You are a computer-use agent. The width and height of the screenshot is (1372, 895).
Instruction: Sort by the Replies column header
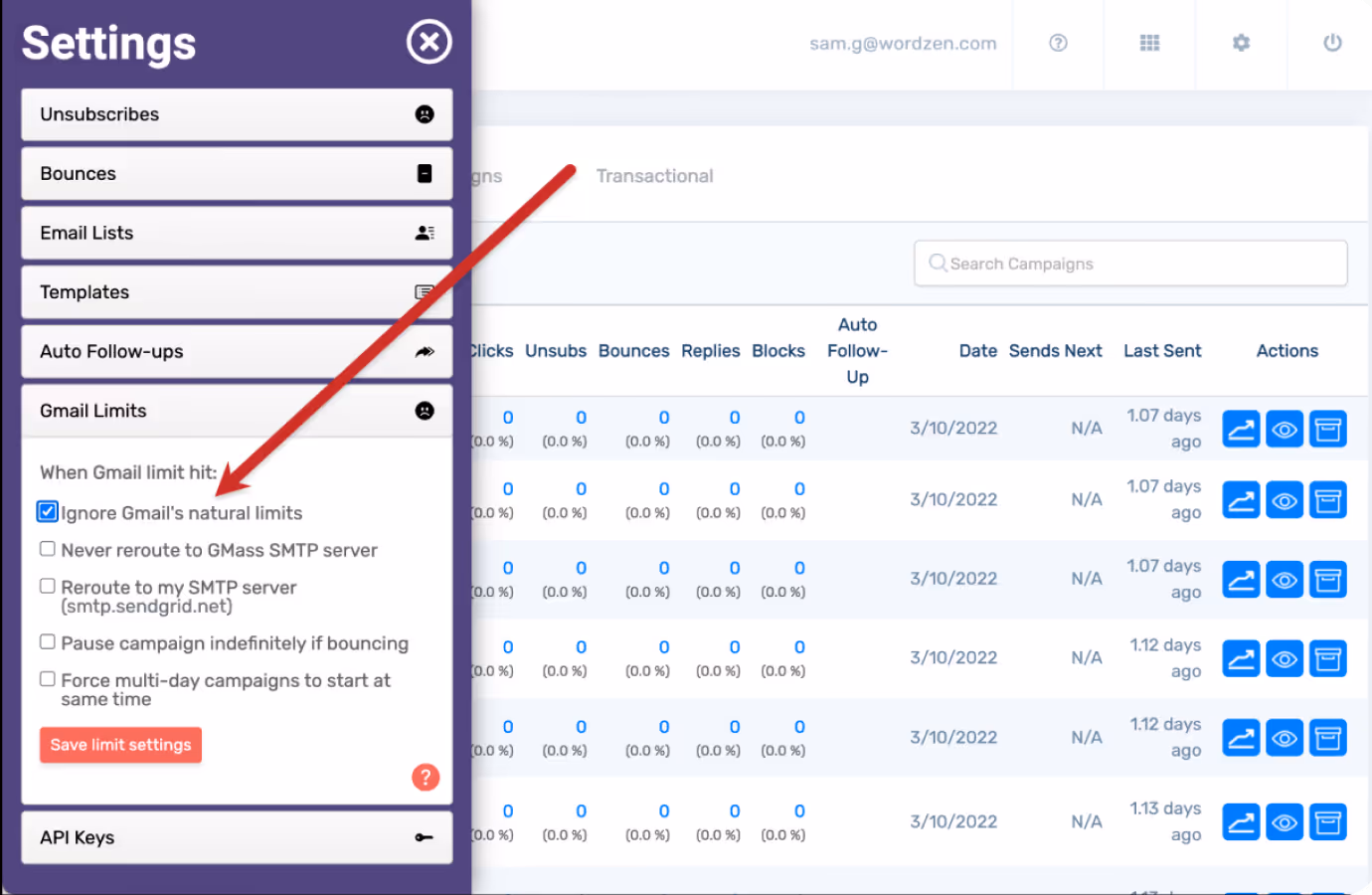click(711, 351)
